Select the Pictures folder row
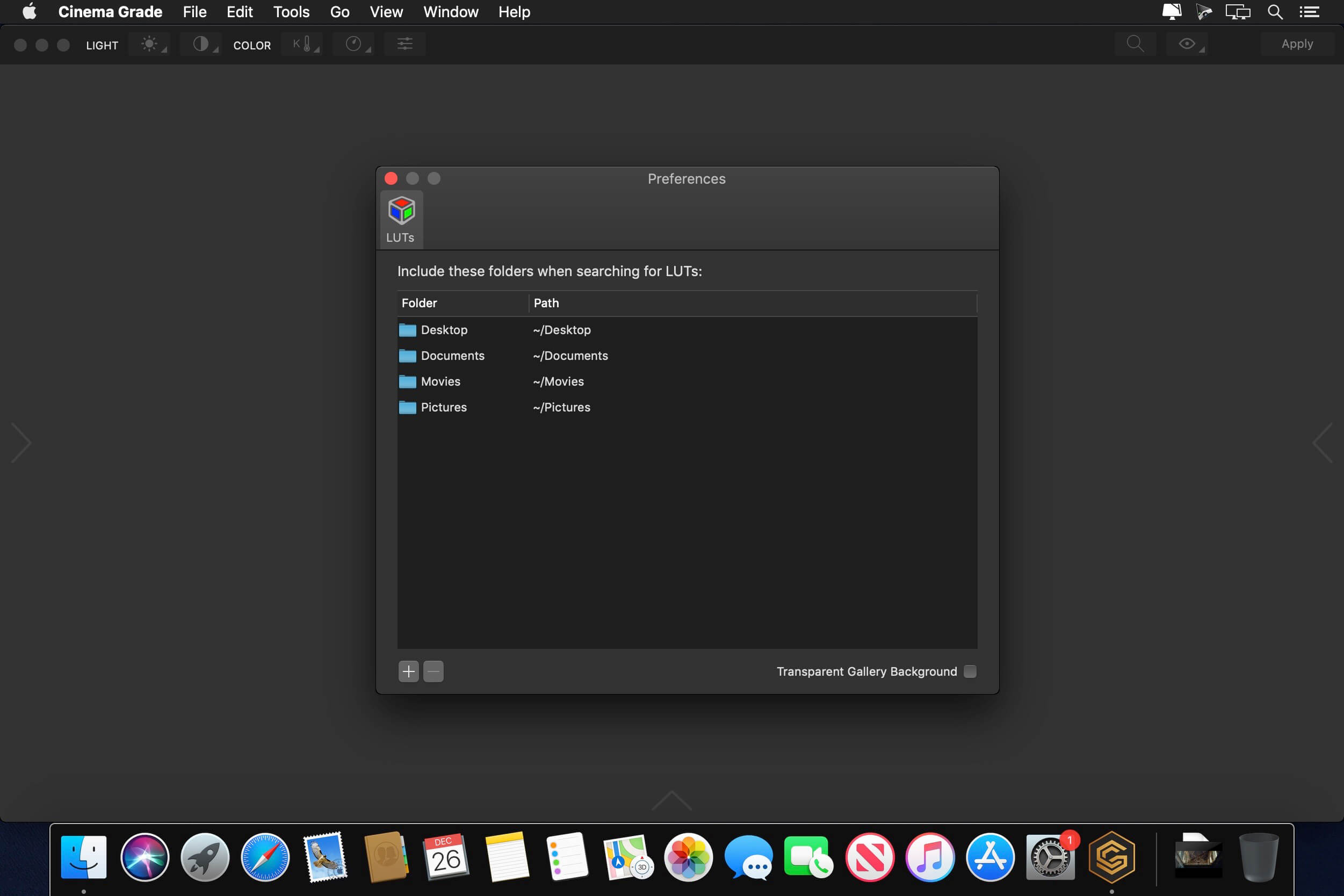 (x=687, y=407)
